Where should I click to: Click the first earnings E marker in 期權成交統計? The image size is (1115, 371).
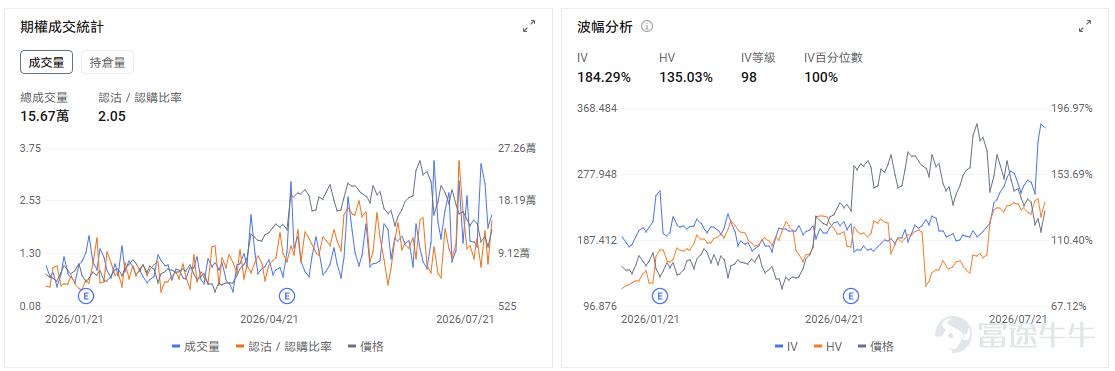[x=87, y=295]
